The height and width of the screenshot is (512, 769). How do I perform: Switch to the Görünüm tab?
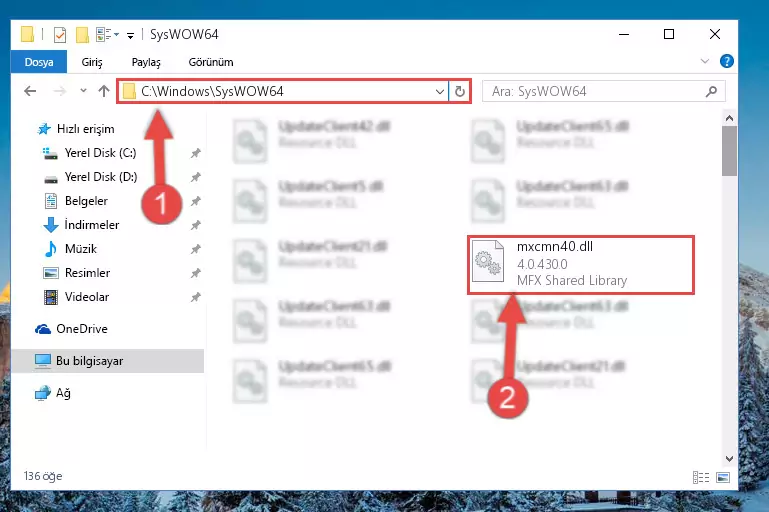click(211, 62)
